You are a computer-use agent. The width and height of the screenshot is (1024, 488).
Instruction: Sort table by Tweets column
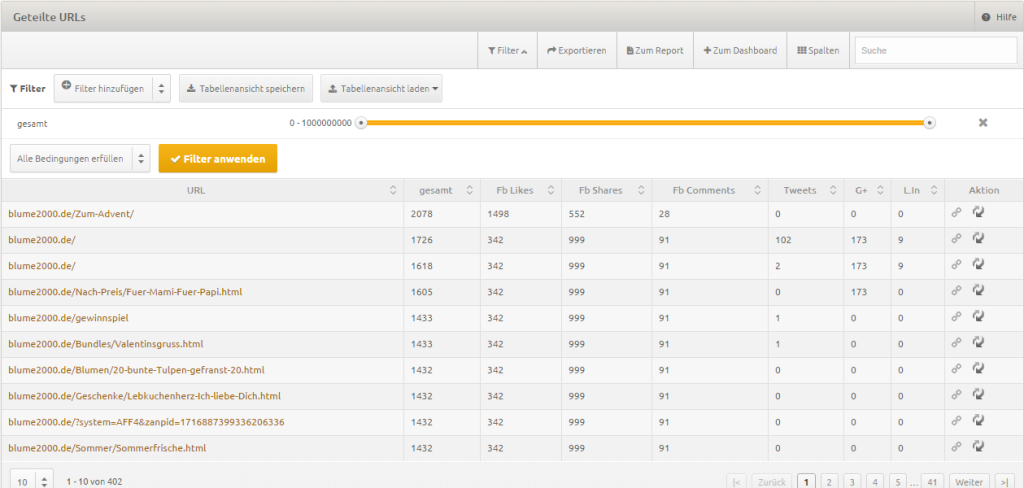click(806, 190)
